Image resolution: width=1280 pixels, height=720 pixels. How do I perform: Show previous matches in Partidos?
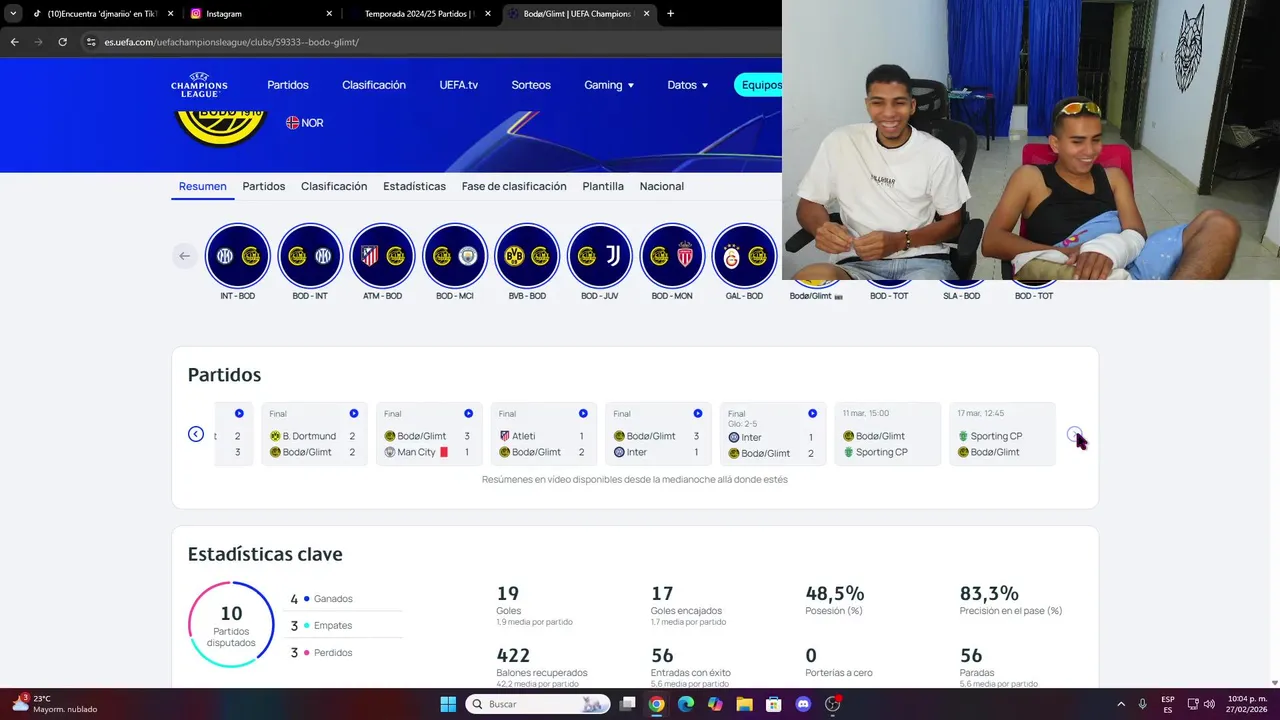(196, 434)
